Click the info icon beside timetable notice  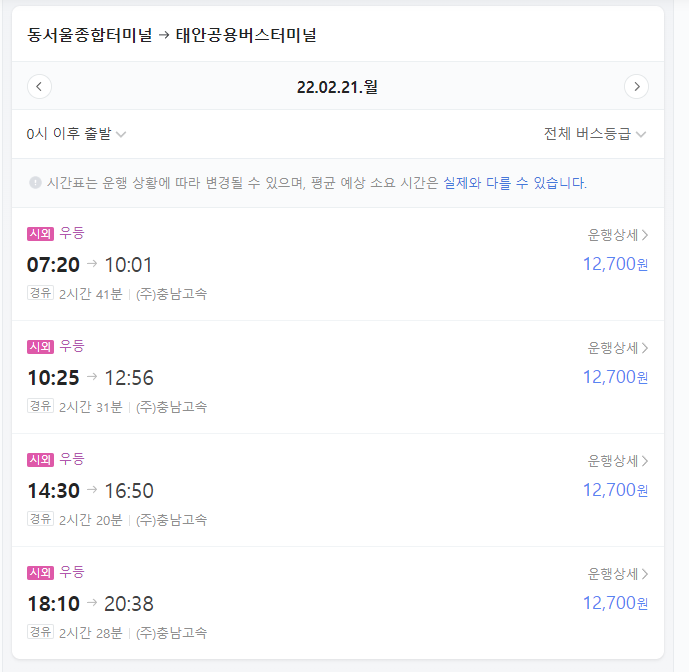point(35,183)
